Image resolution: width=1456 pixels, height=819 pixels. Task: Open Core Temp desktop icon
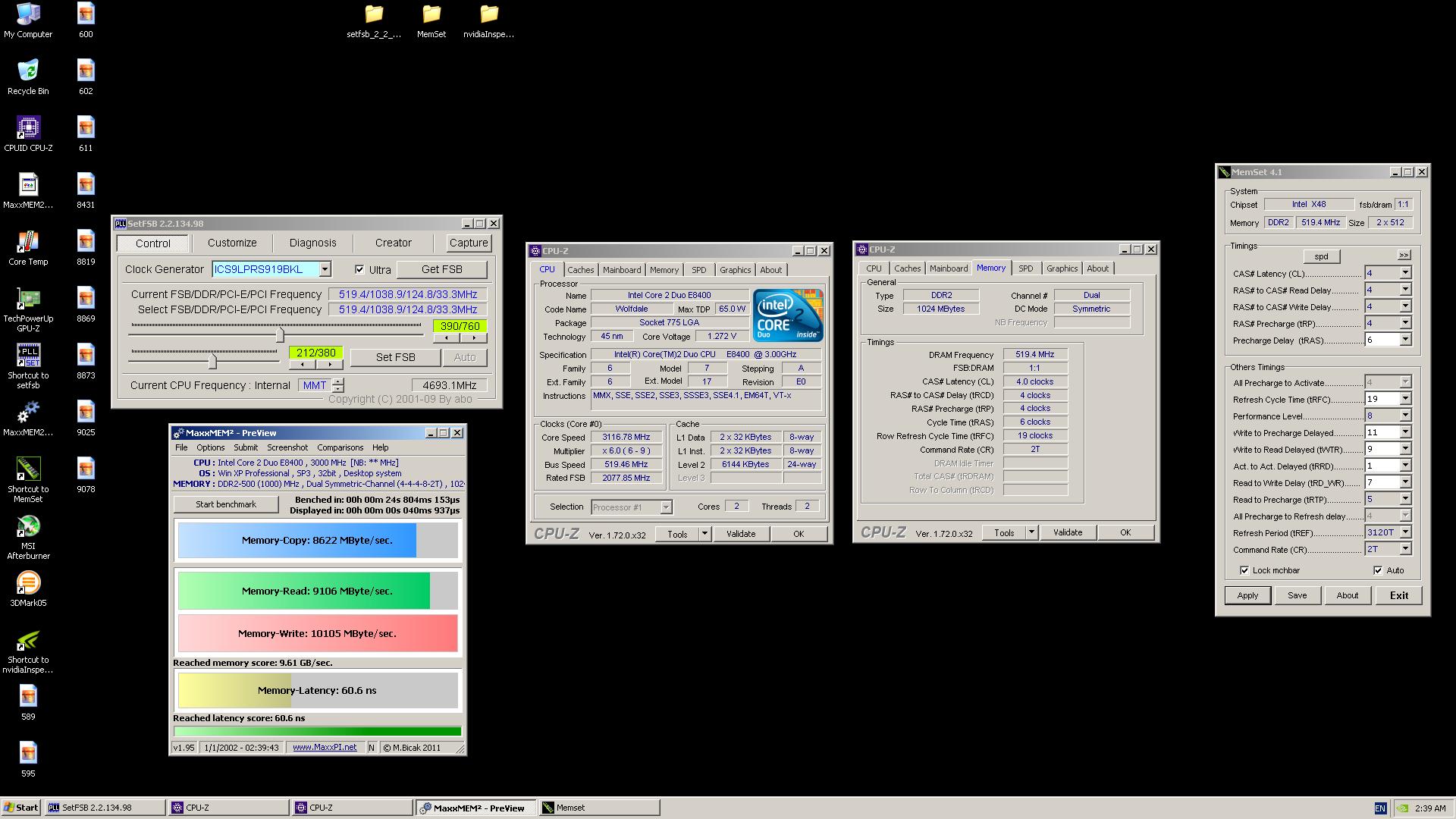click(x=28, y=248)
